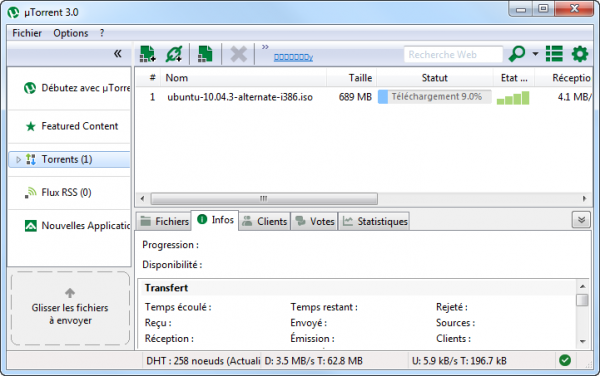Open Nouvelles Applications in sidebar

click(x=69, y=226)
